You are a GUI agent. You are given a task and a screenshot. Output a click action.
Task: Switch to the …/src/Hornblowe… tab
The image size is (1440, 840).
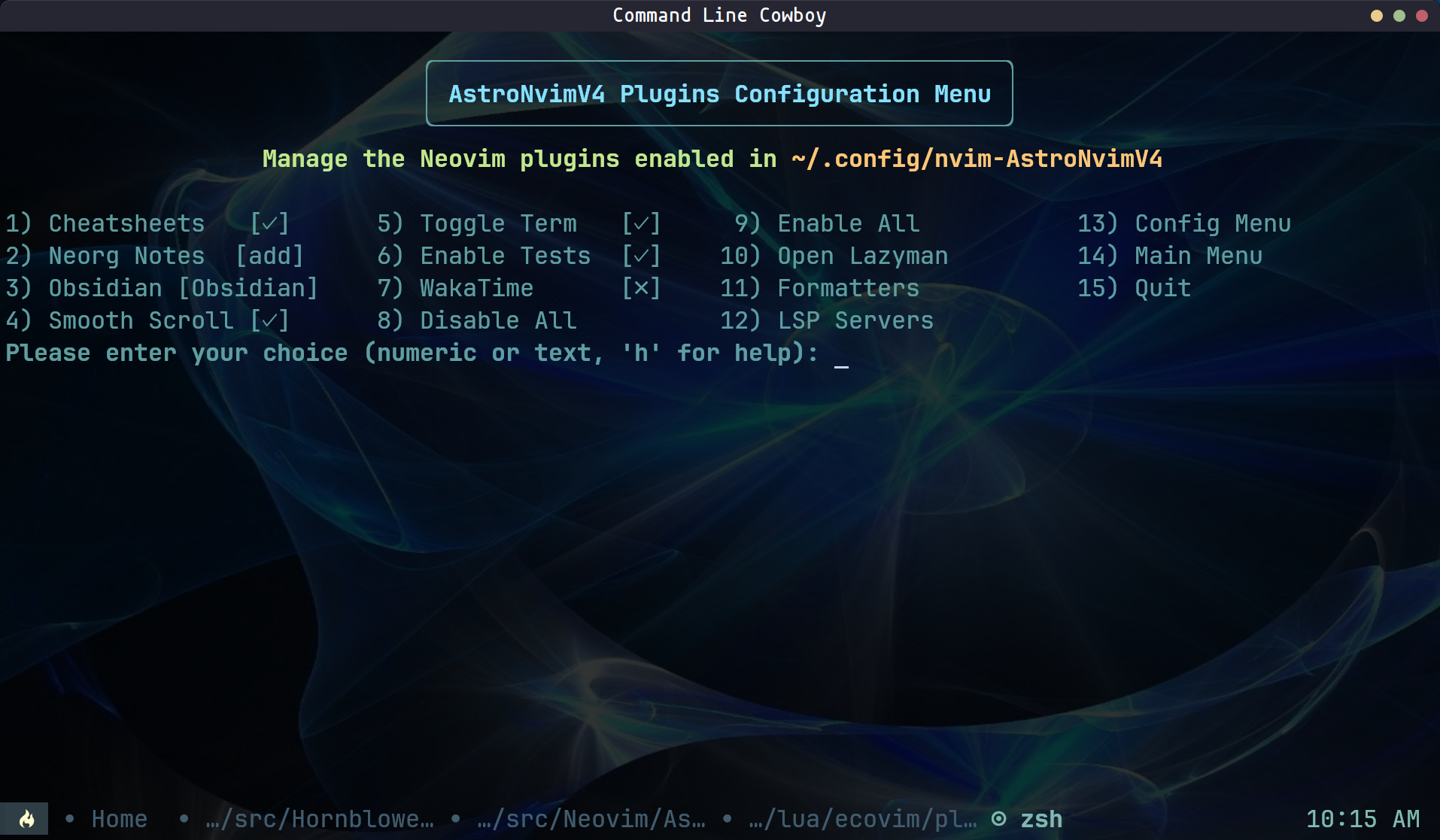point(320,819)
